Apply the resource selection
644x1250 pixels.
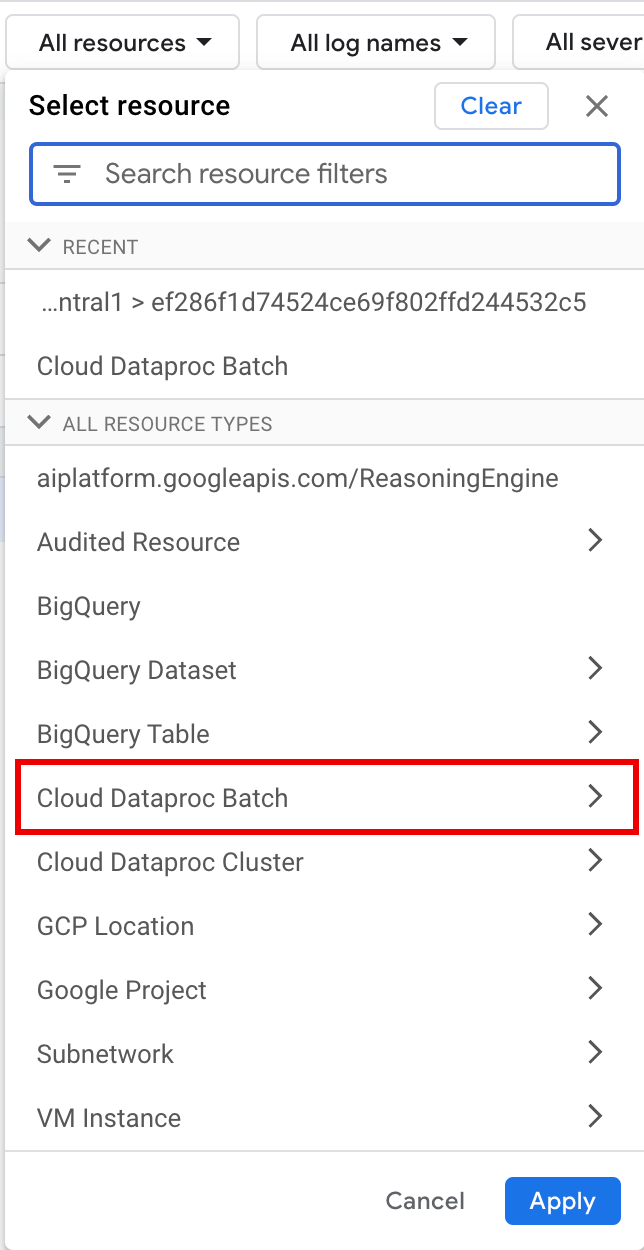pos(562,1201)
